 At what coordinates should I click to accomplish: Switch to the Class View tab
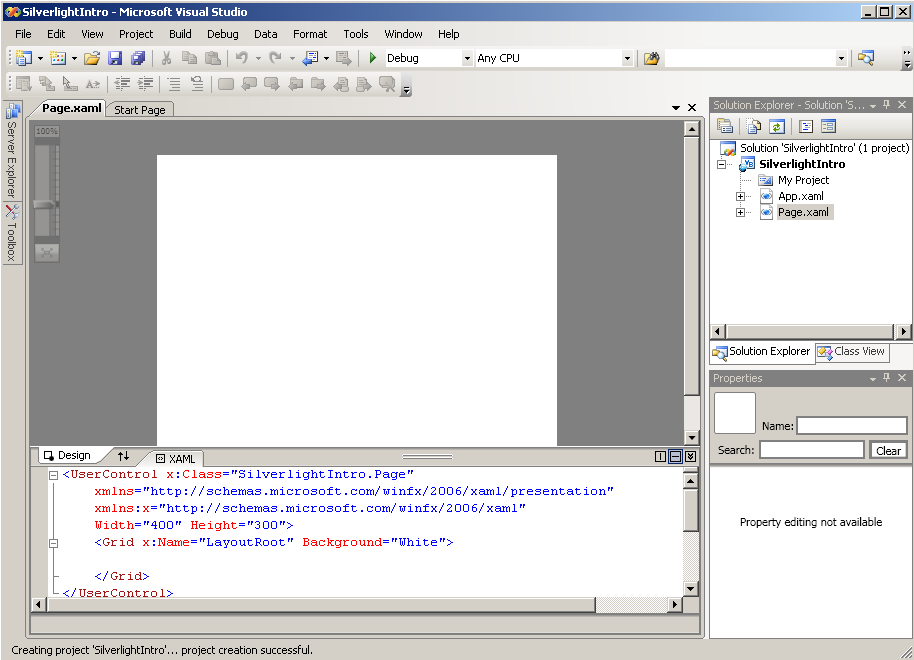click(853, 352)
